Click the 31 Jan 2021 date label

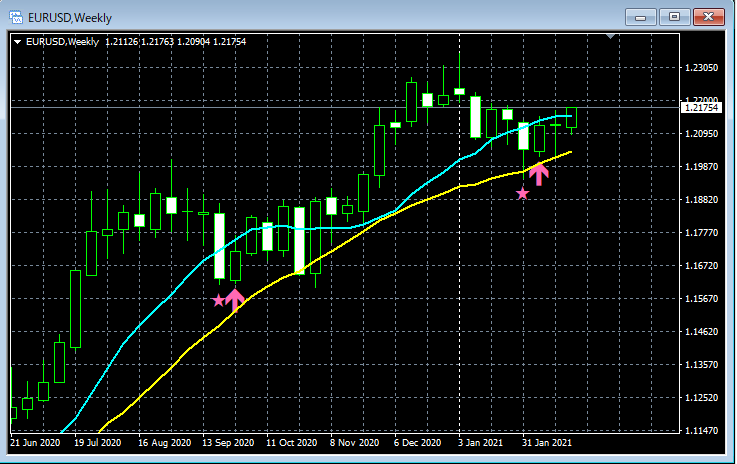(547, 443)
